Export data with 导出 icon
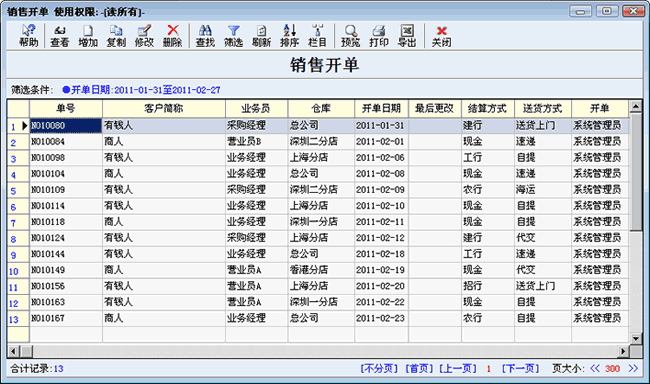The width and height of the screenshot is (650, 384). pyautogui.click(x=407, y=36)
